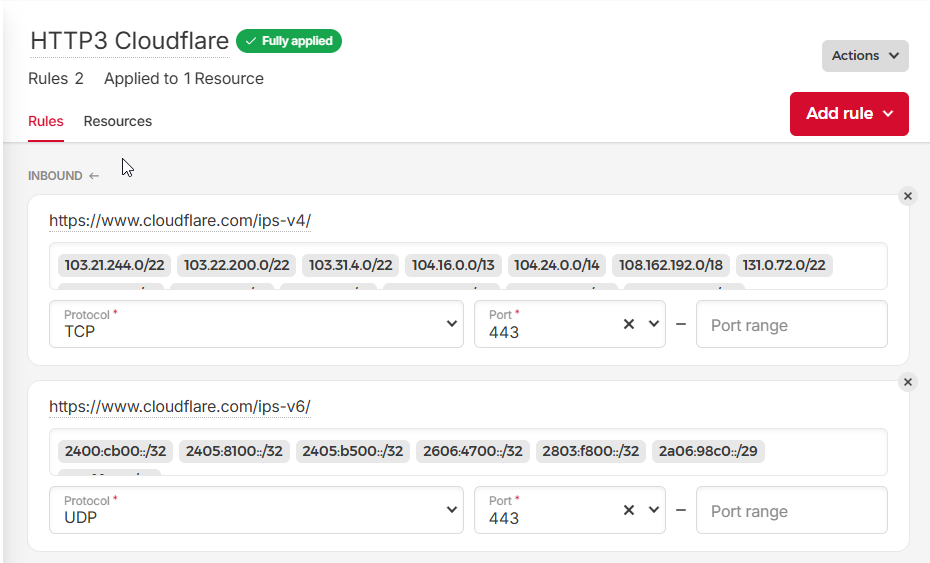Select IPv6 chip 2803:f800::/32
The width and height of the screenshot is (930, 563).
tap(591, 451)
